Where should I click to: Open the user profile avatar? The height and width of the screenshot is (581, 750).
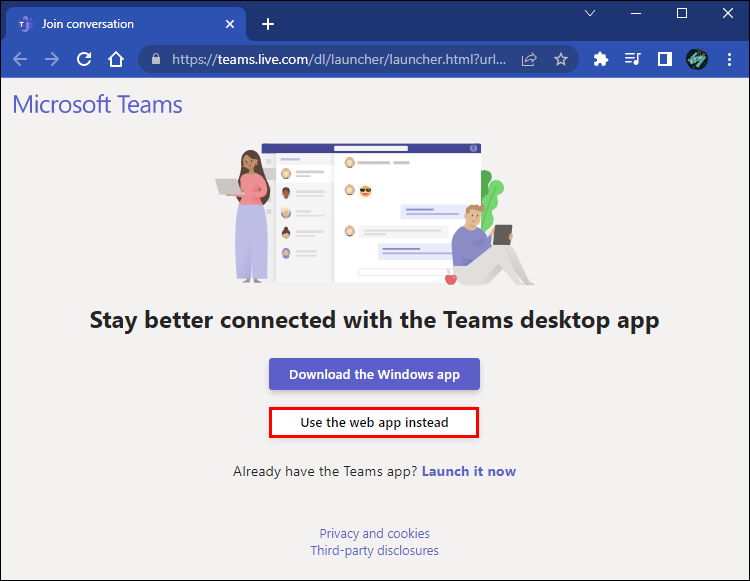(696, 59)
